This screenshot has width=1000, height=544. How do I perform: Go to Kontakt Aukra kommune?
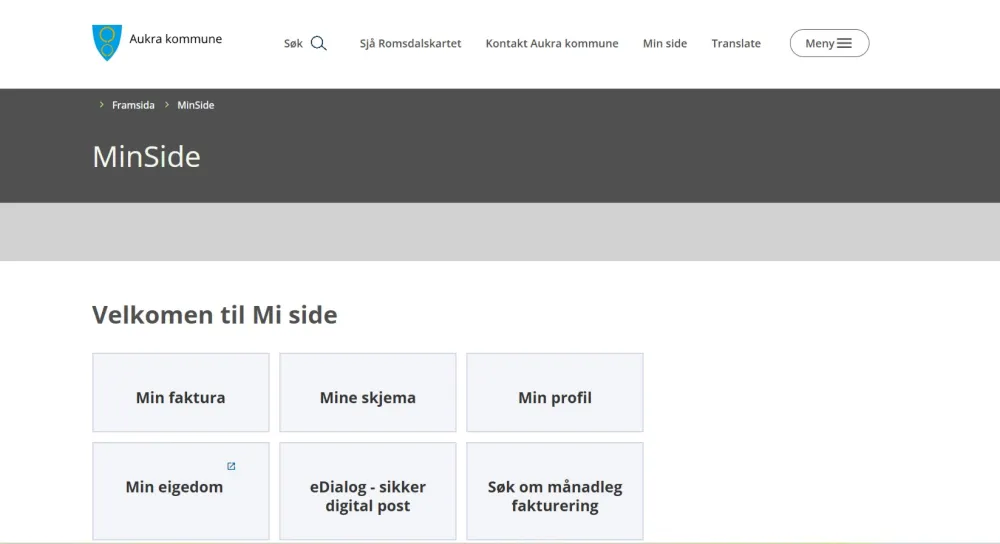pos(552,44)
